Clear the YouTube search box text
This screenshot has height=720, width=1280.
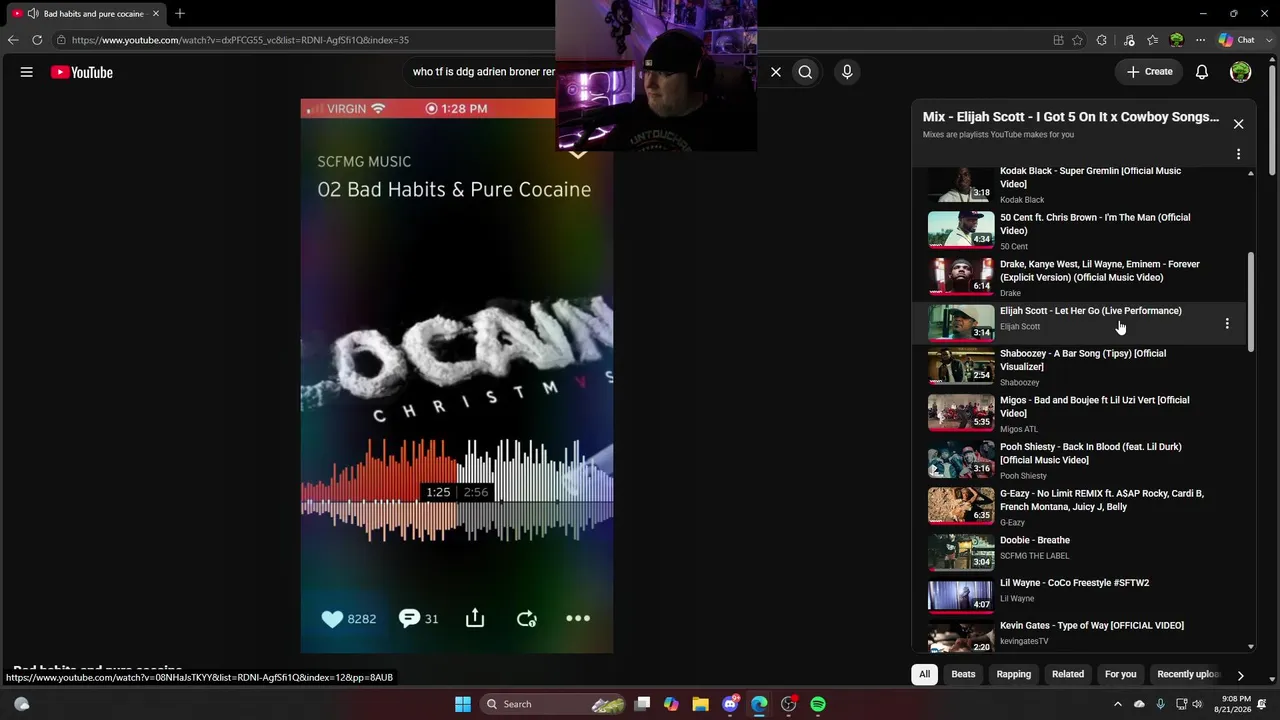[x=775, y=72]
